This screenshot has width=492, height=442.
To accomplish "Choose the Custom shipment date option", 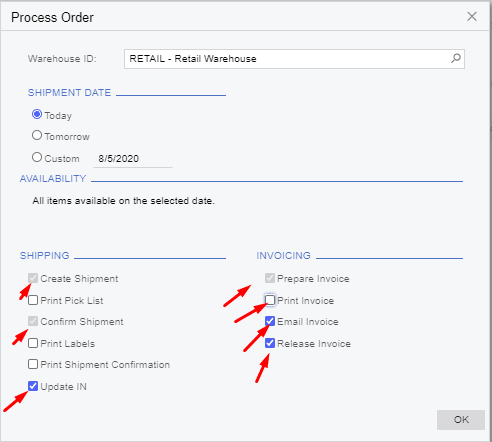I will tap(37, 157).
